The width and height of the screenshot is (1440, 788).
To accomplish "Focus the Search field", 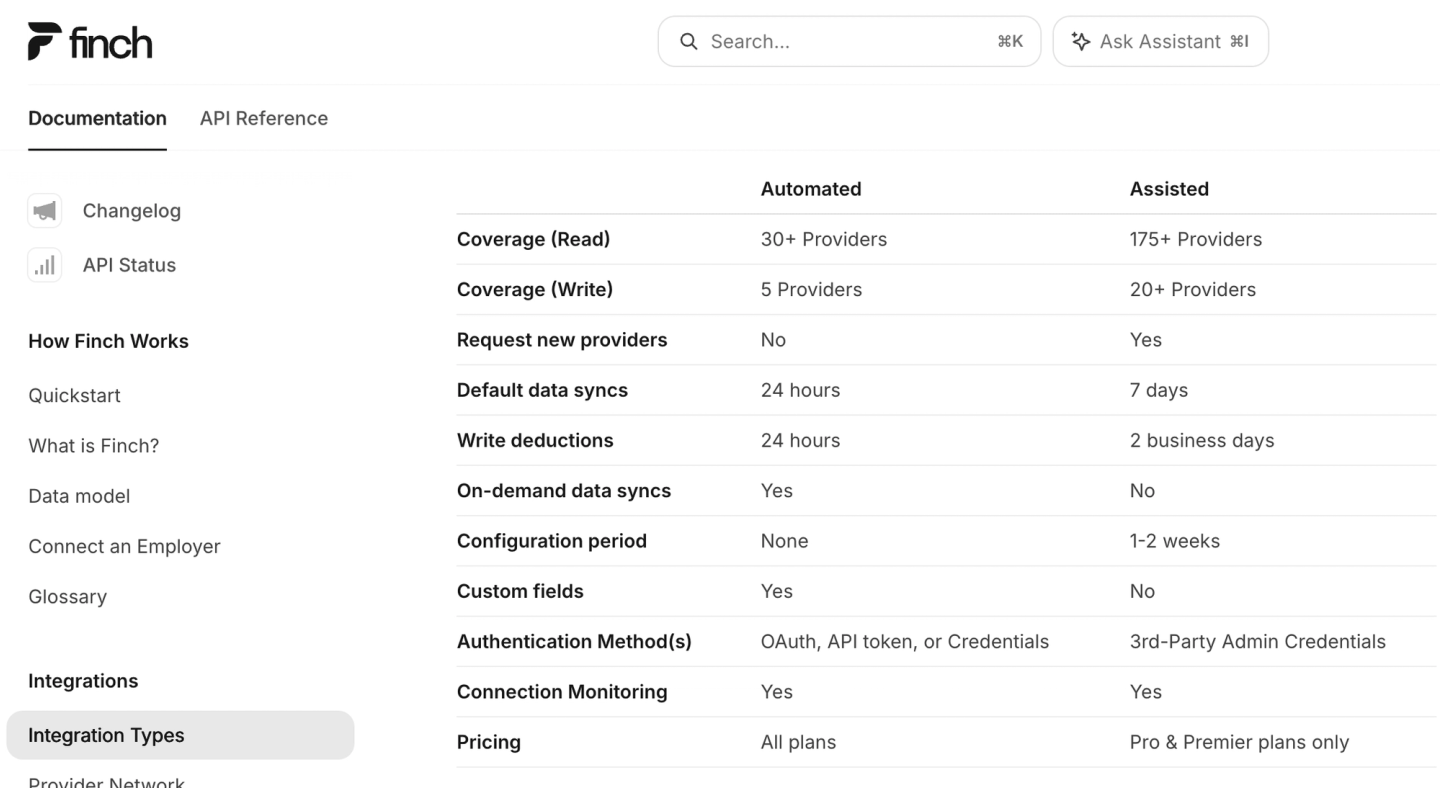I will tap(849, 41).
